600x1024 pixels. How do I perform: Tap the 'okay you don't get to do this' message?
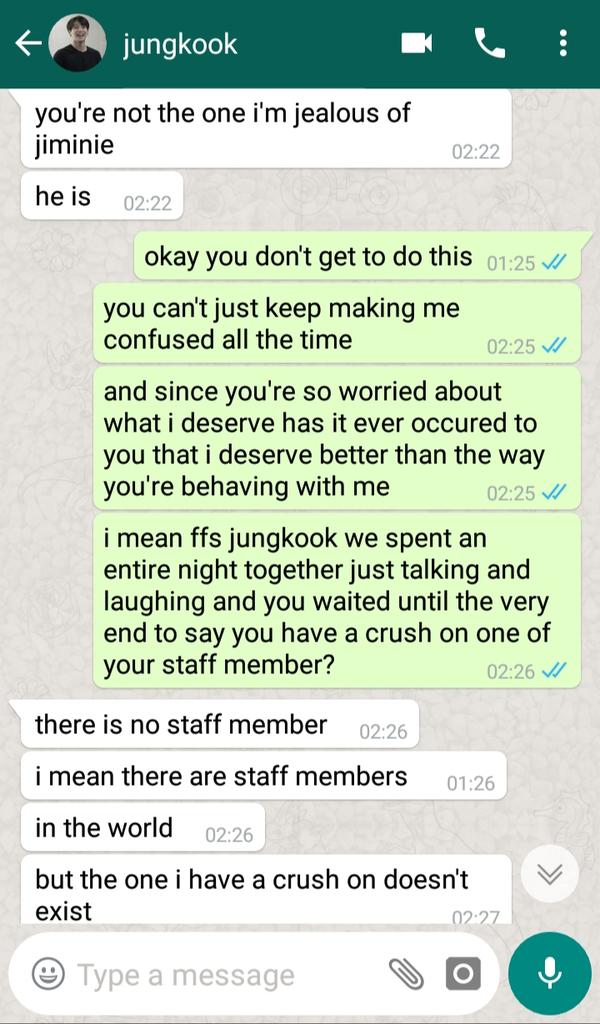(x=357, y=256)
